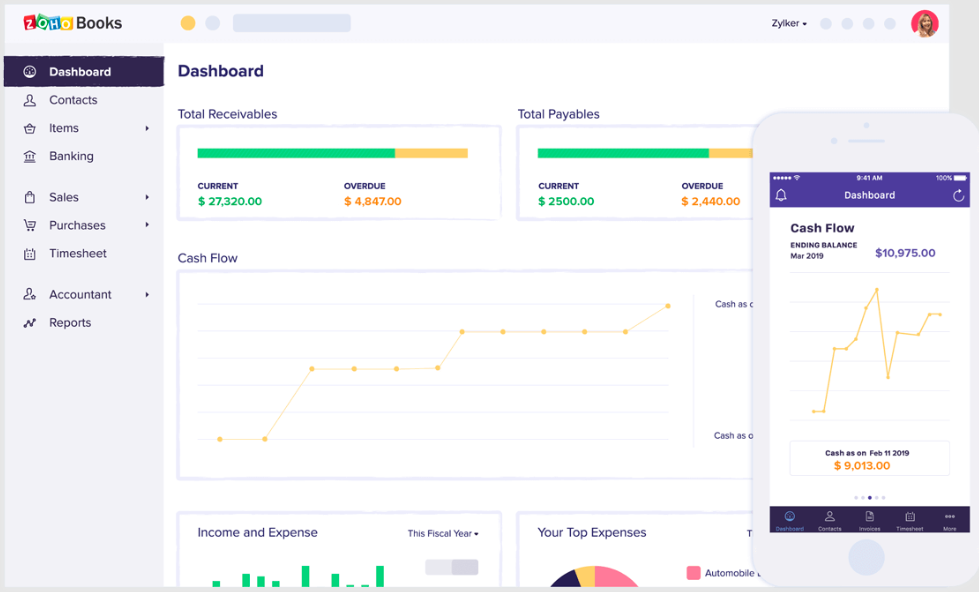This screenshot has height=592, width=979.
Task: Open the Reports section
Action: coord(70,323)
